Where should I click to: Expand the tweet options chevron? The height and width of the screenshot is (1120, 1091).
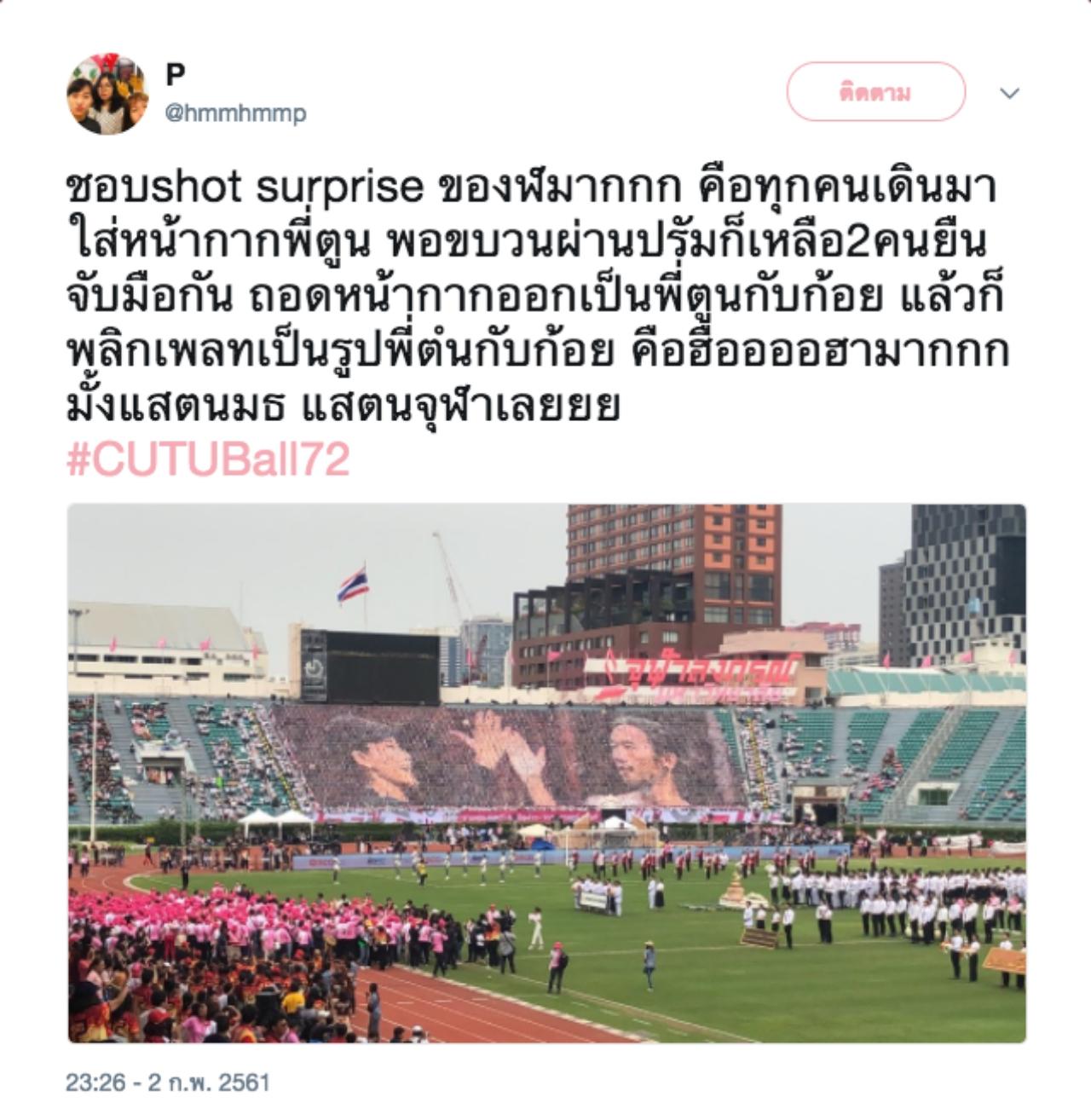pyautogui.click(x=1010, y=93)
